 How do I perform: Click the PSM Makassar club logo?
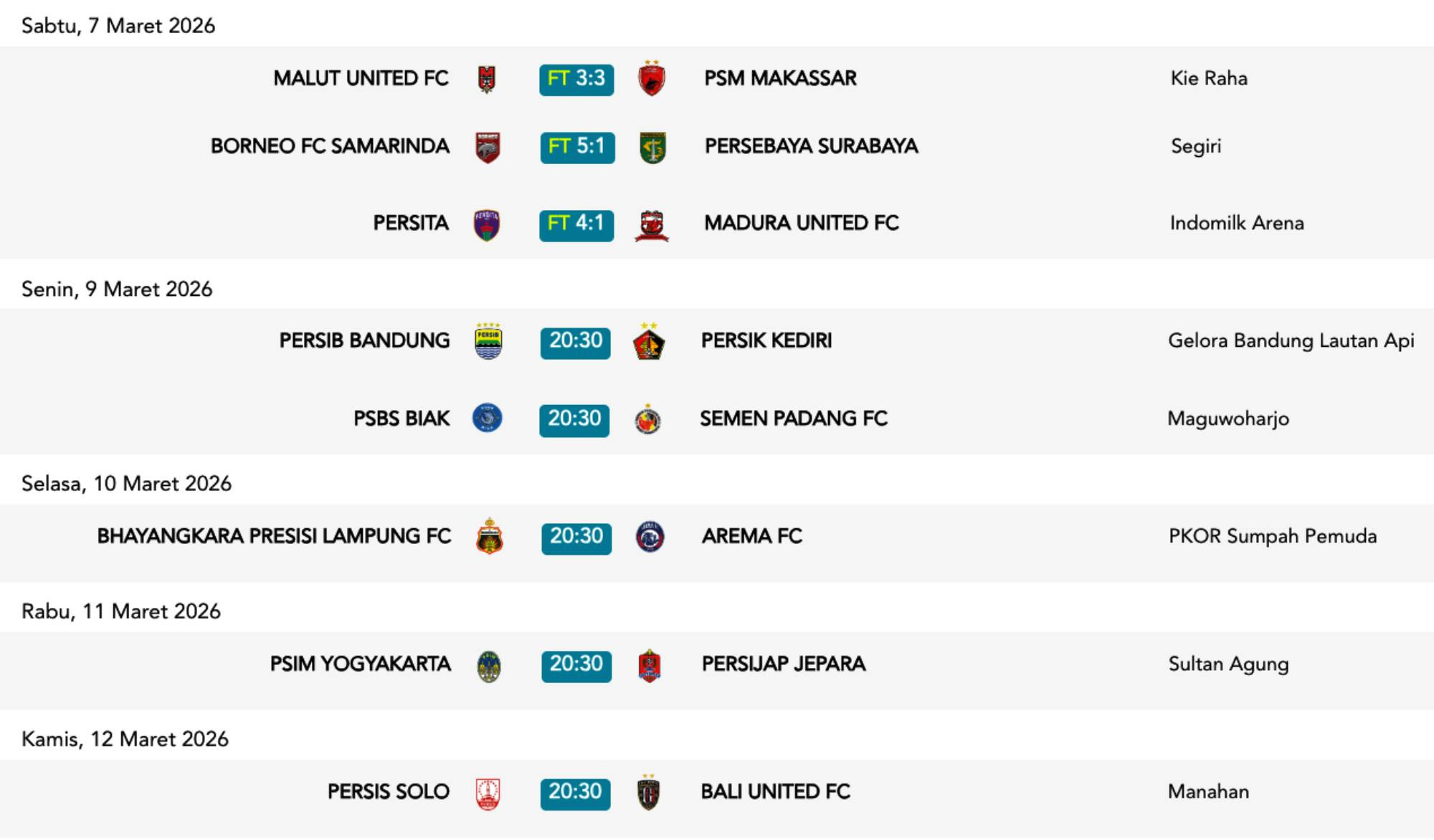tap(651, 78)
